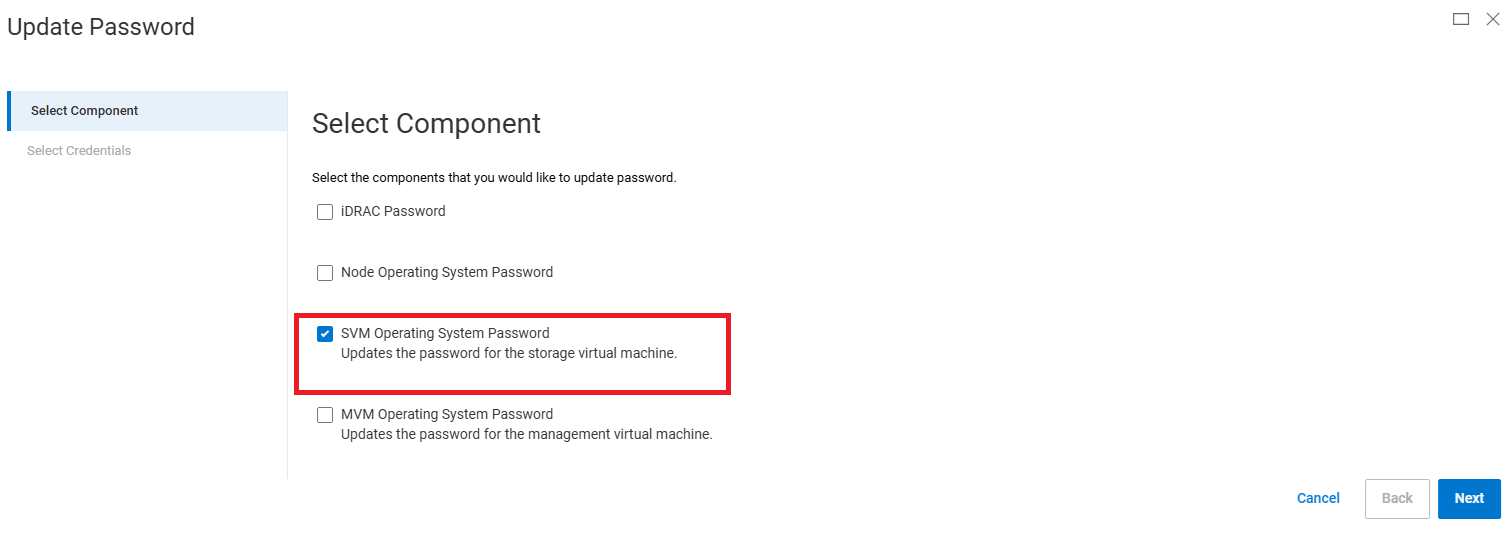Open the Select Component wizard step
Screen dimensions: 1508x541
click(x=85, y=111)
